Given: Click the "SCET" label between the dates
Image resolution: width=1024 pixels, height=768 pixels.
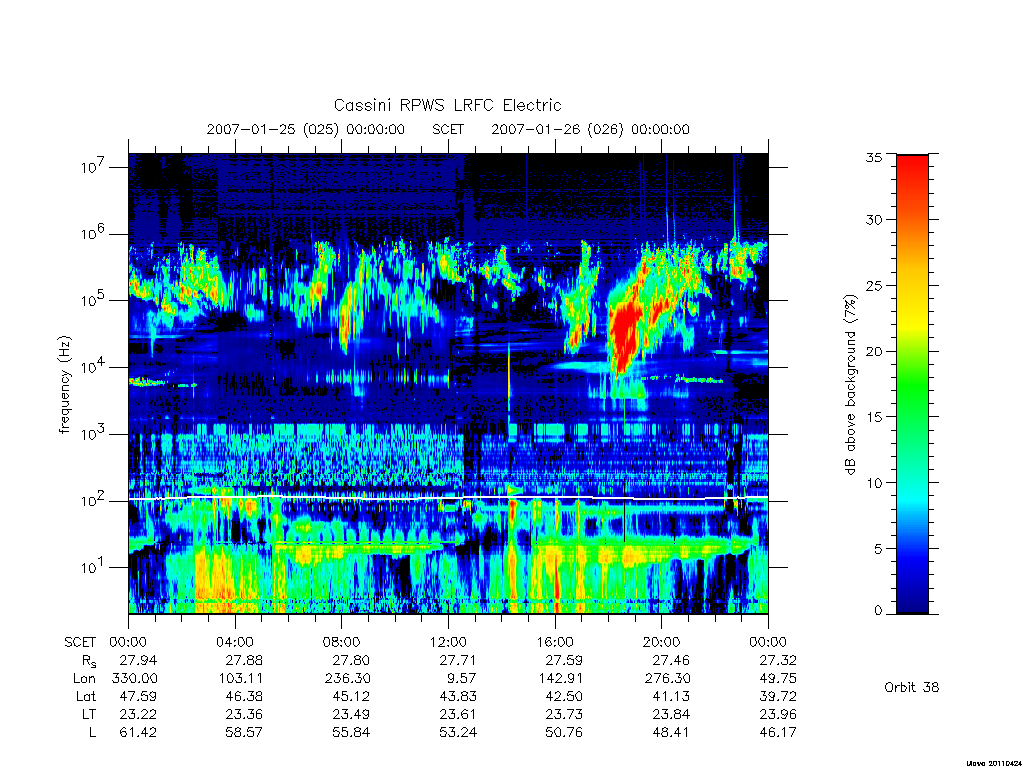Looking at the screenshot, I should 448,129.
